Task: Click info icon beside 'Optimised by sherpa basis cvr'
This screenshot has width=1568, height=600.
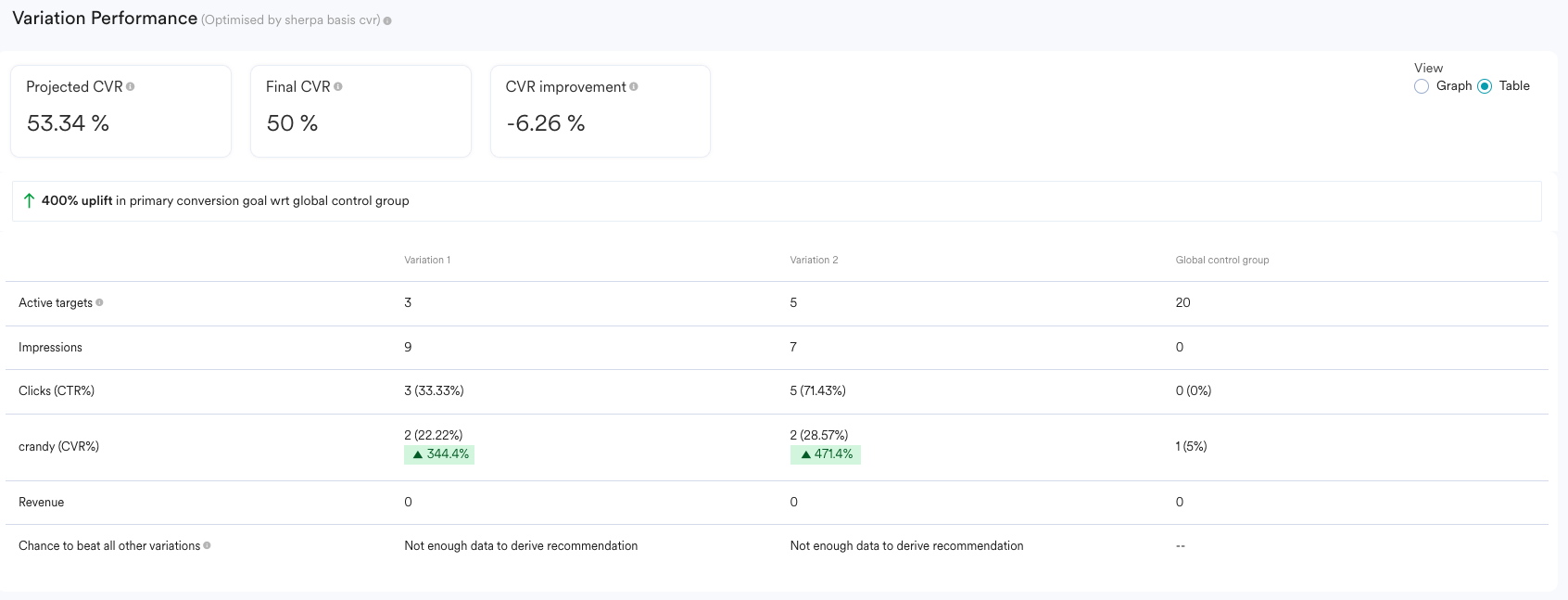Action: pyautogui.click(x=387, y=20)
